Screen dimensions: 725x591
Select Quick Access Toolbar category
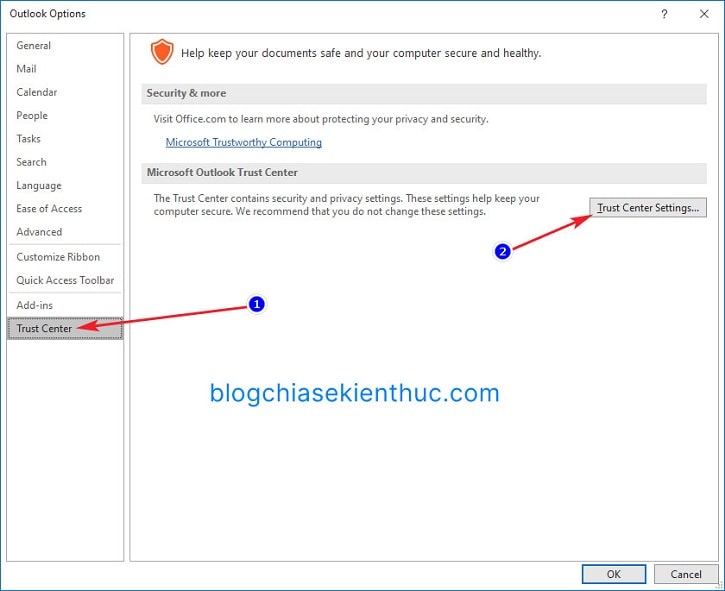[65, 280]
